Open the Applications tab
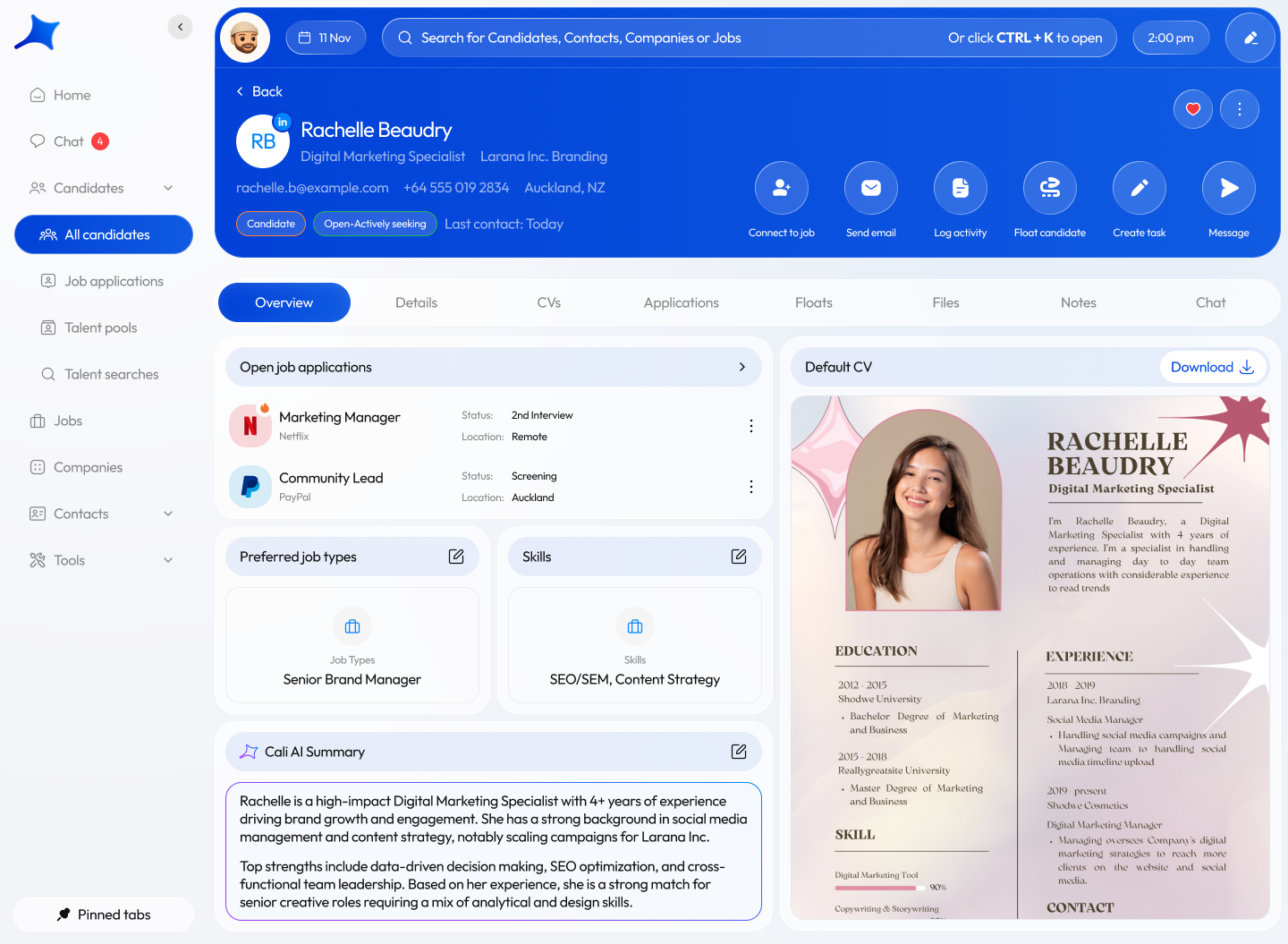This screenshot has height=944, width=1288. click(x=682, y=302)
